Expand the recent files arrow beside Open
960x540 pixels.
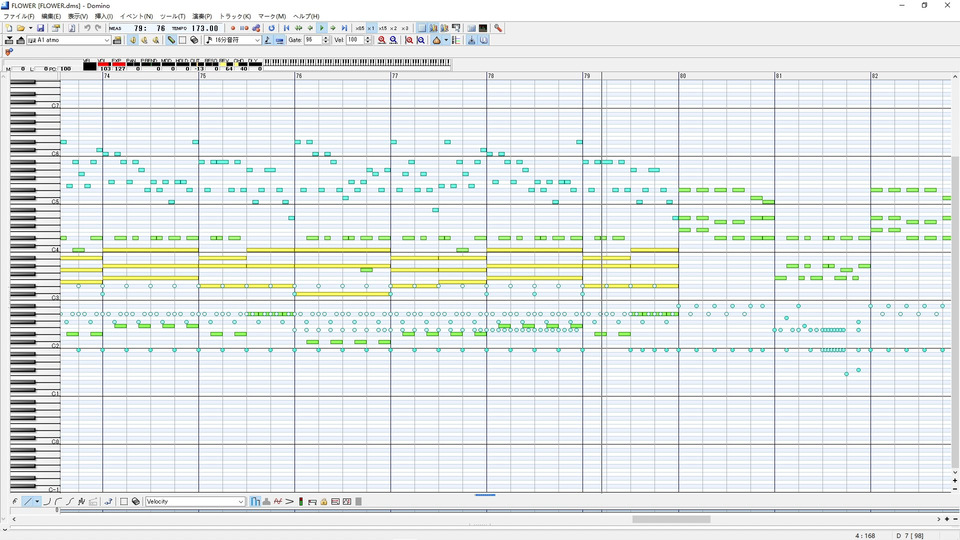[x=30, y=28]
